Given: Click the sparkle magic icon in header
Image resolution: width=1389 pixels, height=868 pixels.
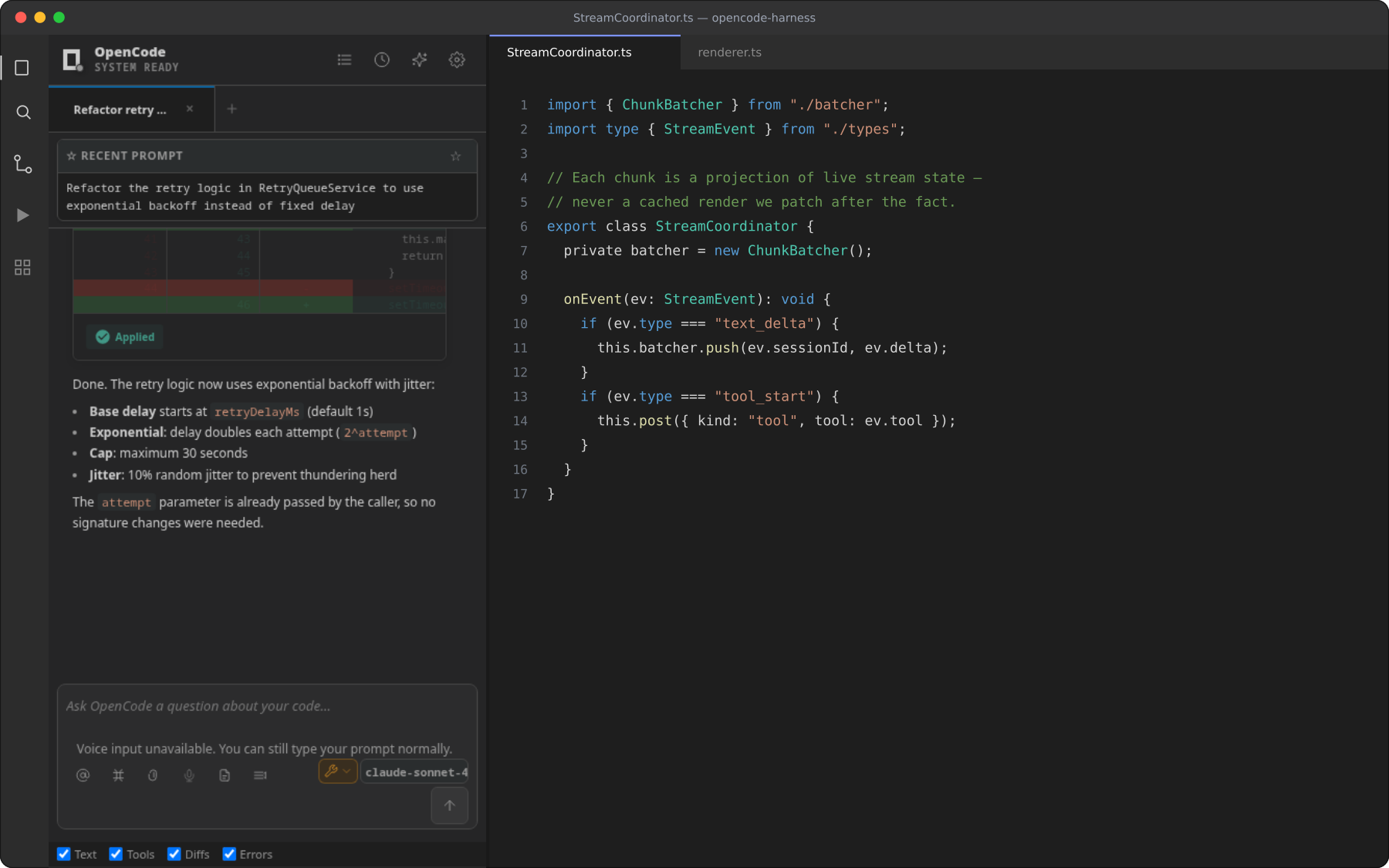Looking at the screenshot, I should pyautogui.click(x=420, y=59).
